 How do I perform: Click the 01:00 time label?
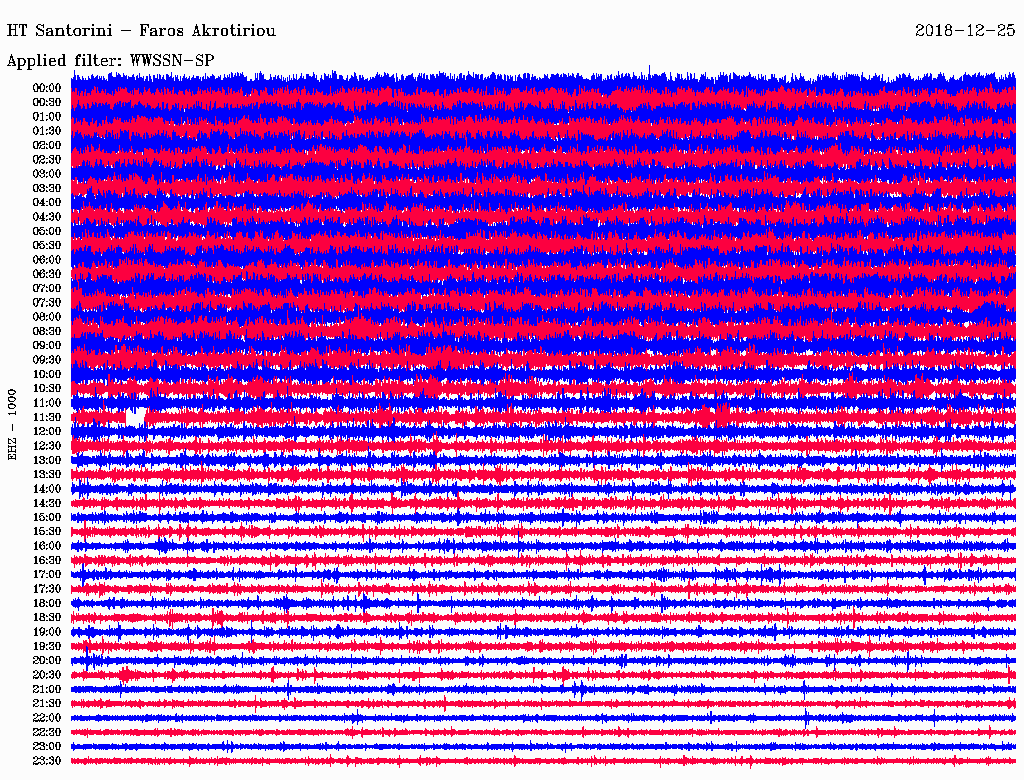coord(47,117)
